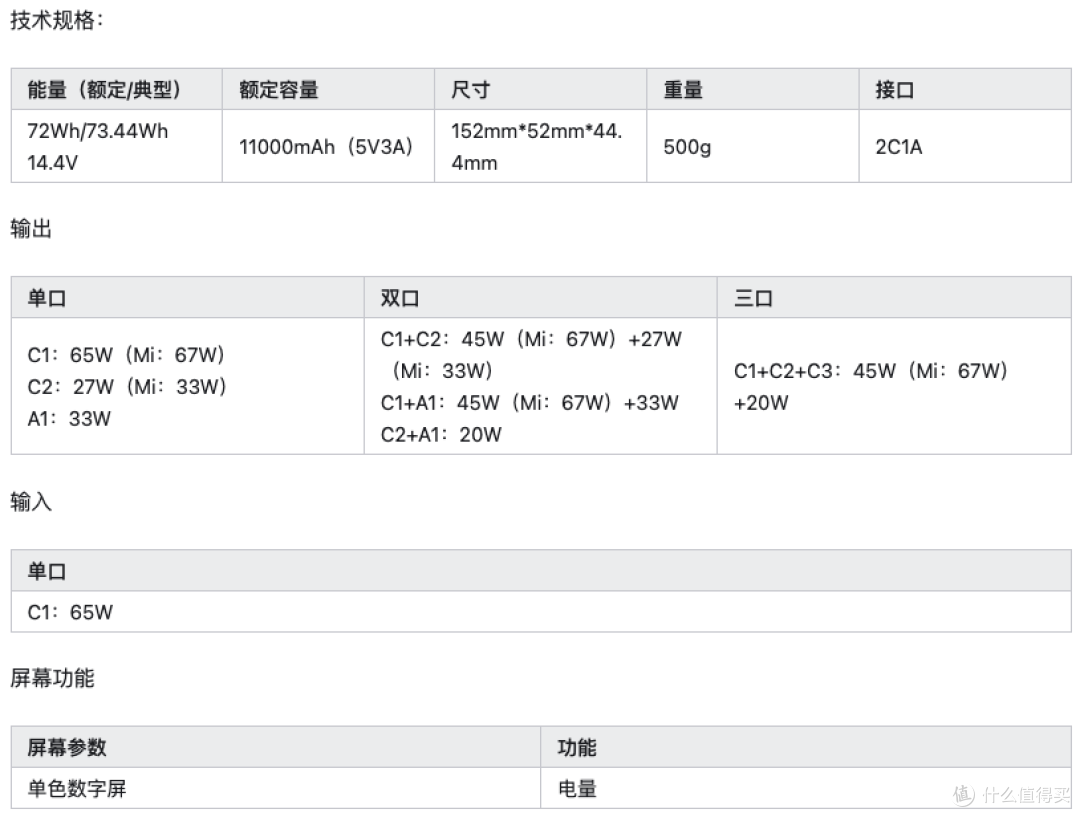Click the C2+A1: 20W text line
The image size is (1080, 817).
coord(442,435)
